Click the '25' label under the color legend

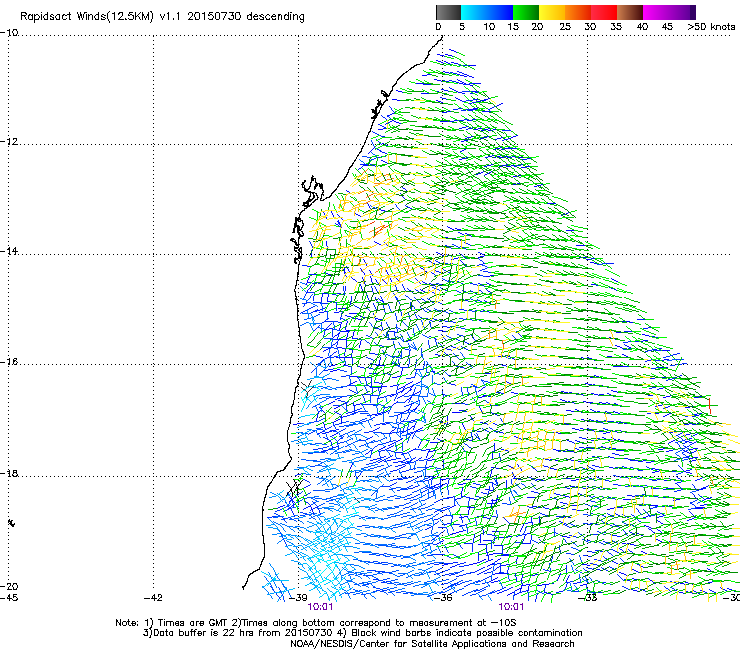pos(565,27)
